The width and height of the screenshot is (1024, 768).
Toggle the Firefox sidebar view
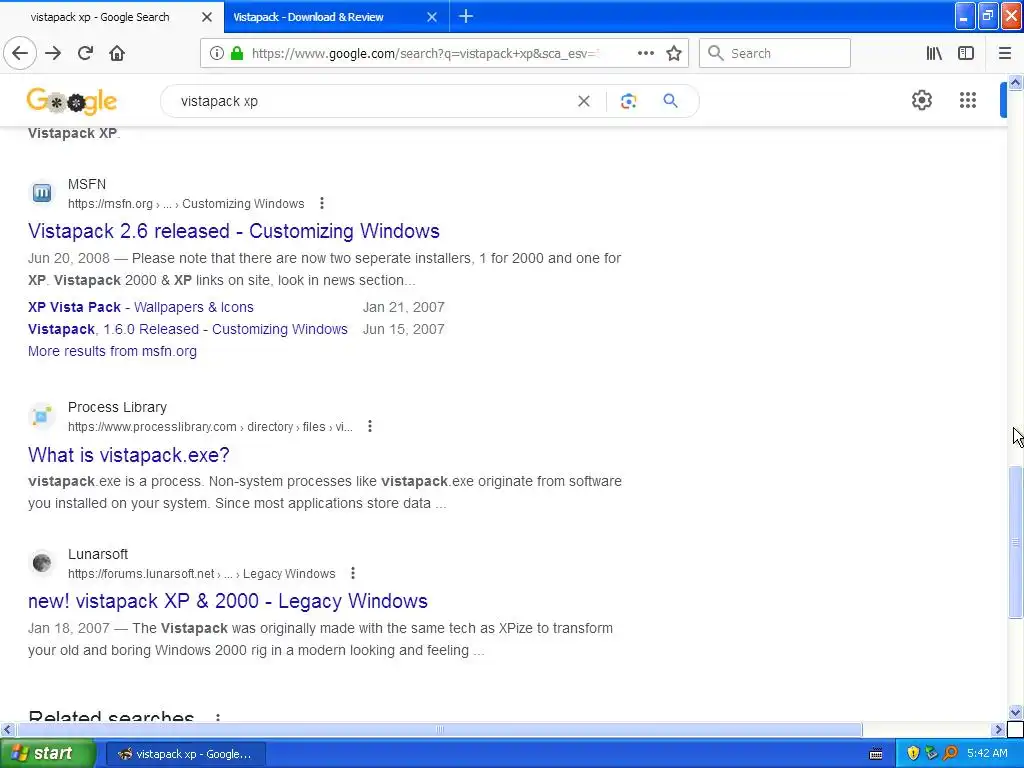(966, 53)
